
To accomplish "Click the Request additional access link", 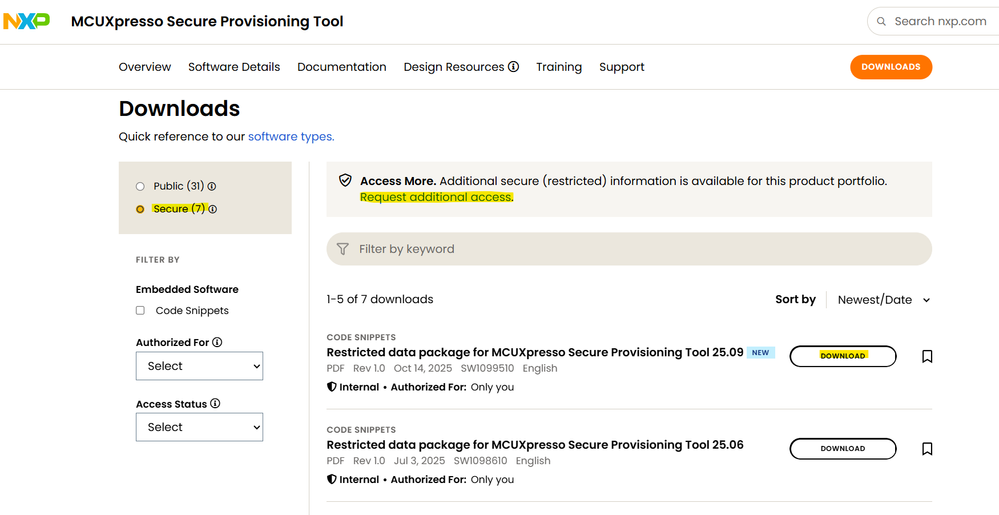I will click(436, 197).
